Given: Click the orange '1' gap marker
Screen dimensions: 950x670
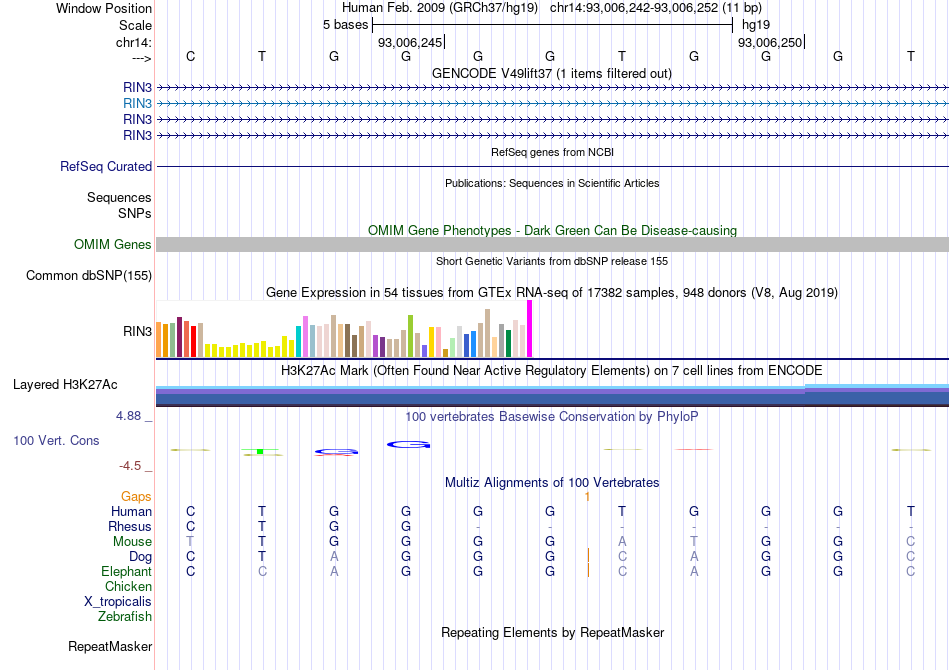Looking at the screenshot, I should pyautogui.click(x=587, y=497).
